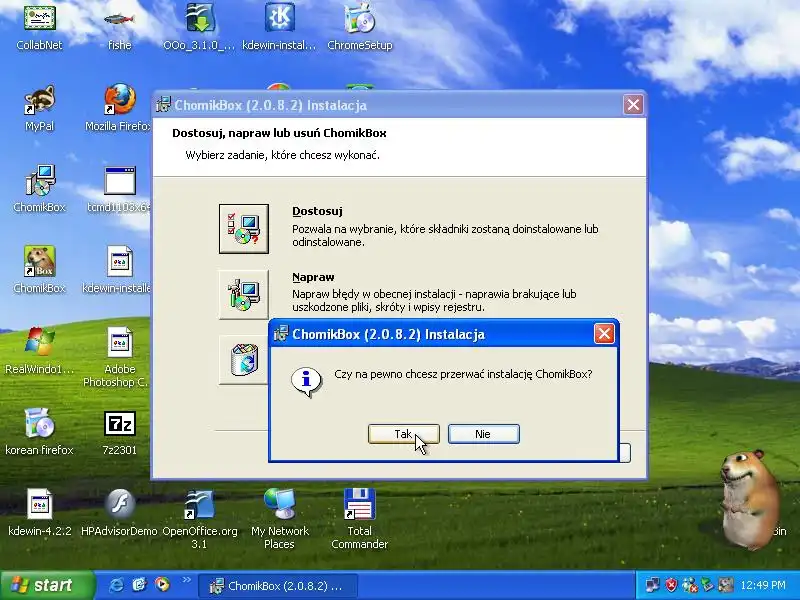800x600 pixels.
Task: Select the Mozilla Firefox desktop shortcut
Action: [118, 108]
